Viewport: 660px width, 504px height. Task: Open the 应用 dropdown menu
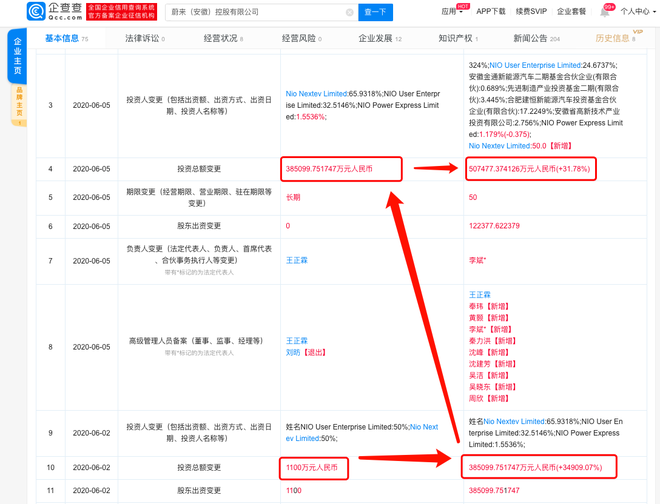click(452, 11)
